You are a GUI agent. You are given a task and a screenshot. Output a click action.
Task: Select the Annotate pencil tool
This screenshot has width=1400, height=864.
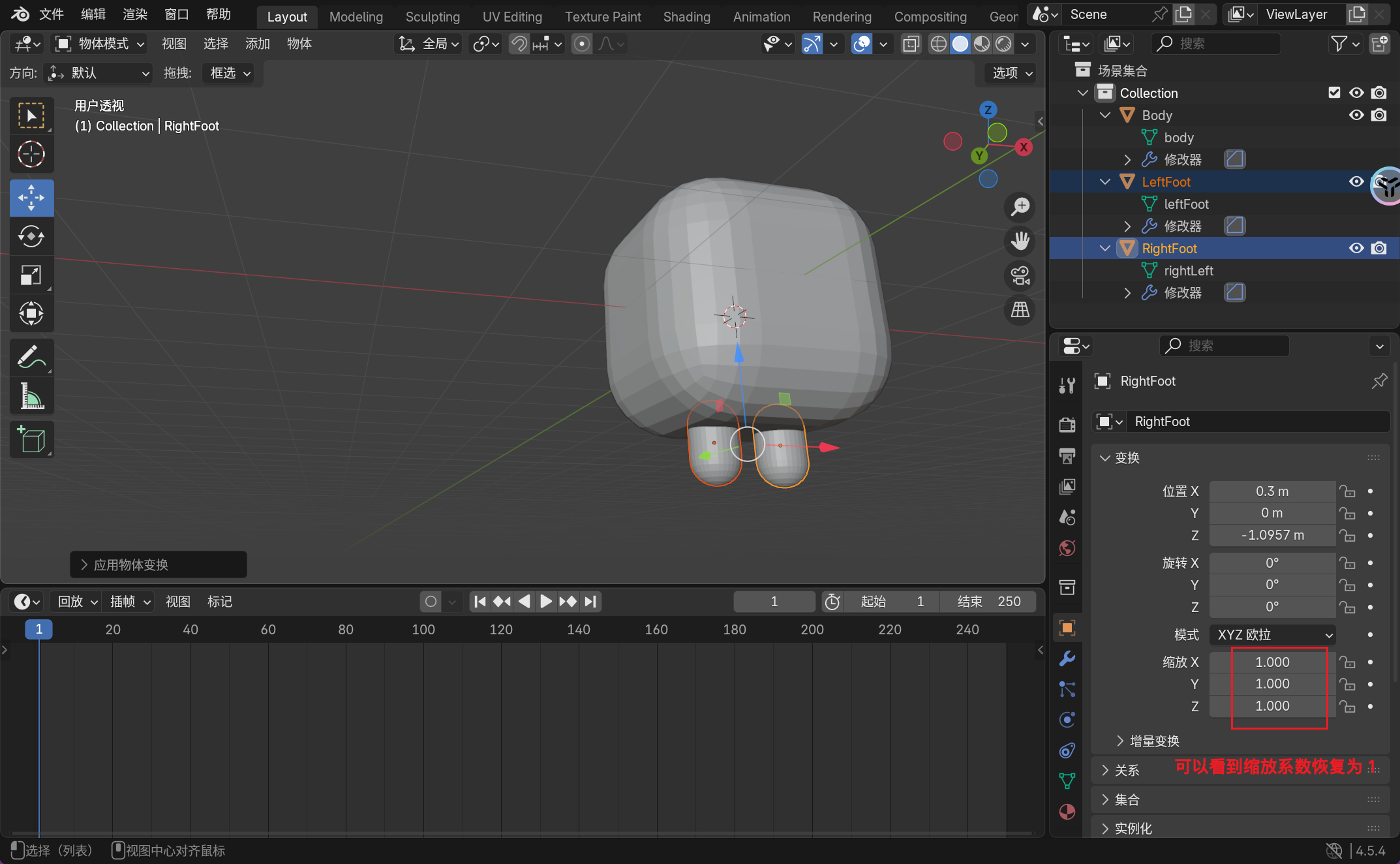31,357
